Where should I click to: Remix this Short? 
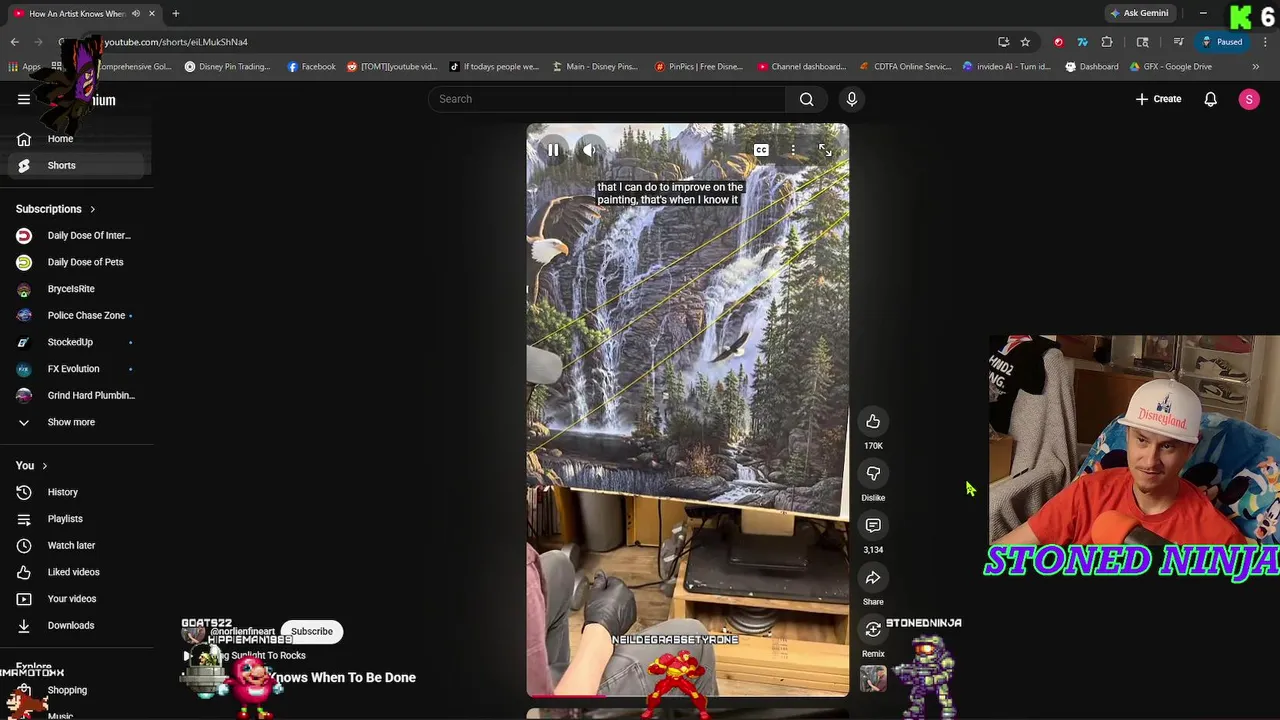pos(873,630)
